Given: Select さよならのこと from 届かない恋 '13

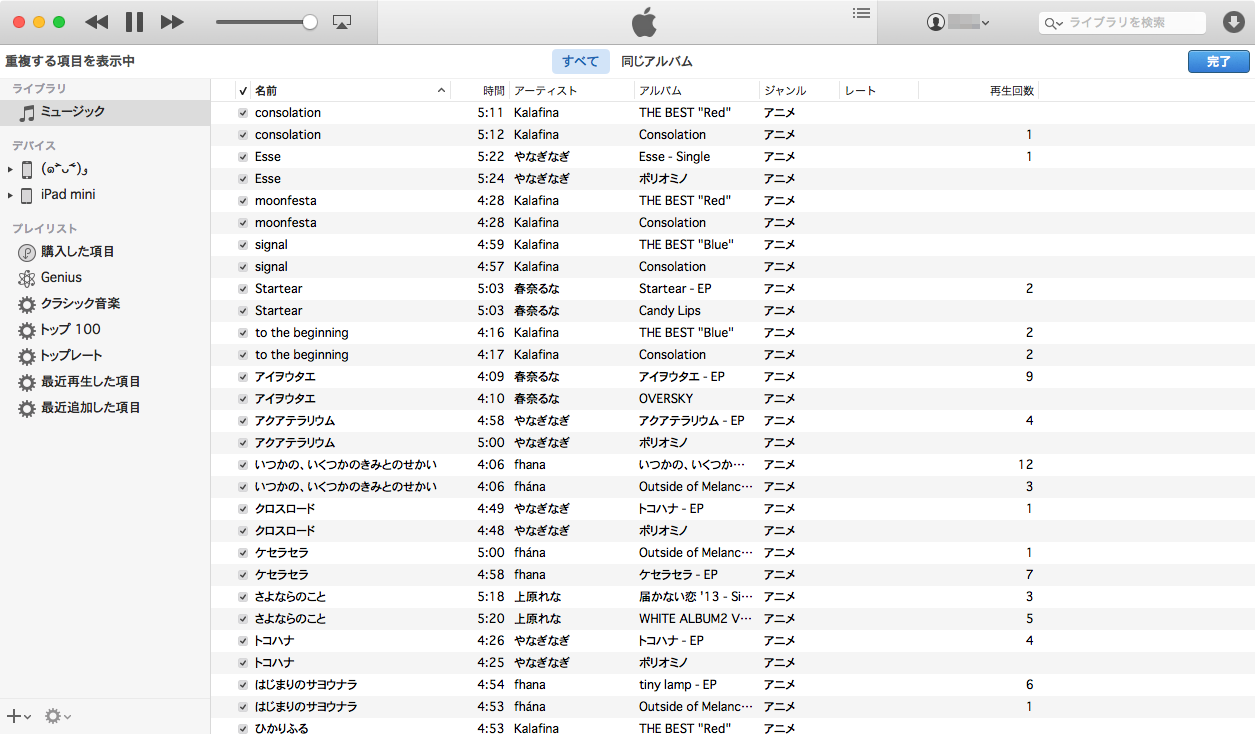Looking at the screenshot, I should click(x=732, y=597).
